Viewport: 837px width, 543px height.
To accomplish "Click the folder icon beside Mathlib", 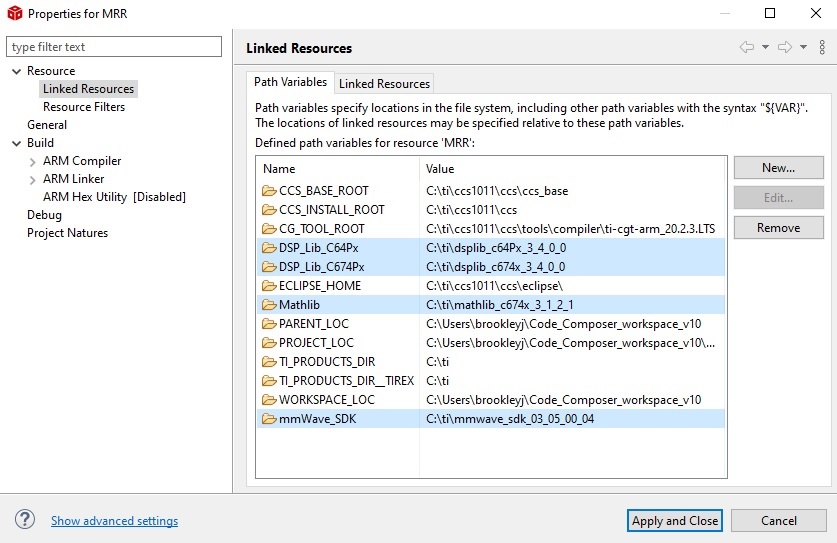I will click(x=269, y=305).
